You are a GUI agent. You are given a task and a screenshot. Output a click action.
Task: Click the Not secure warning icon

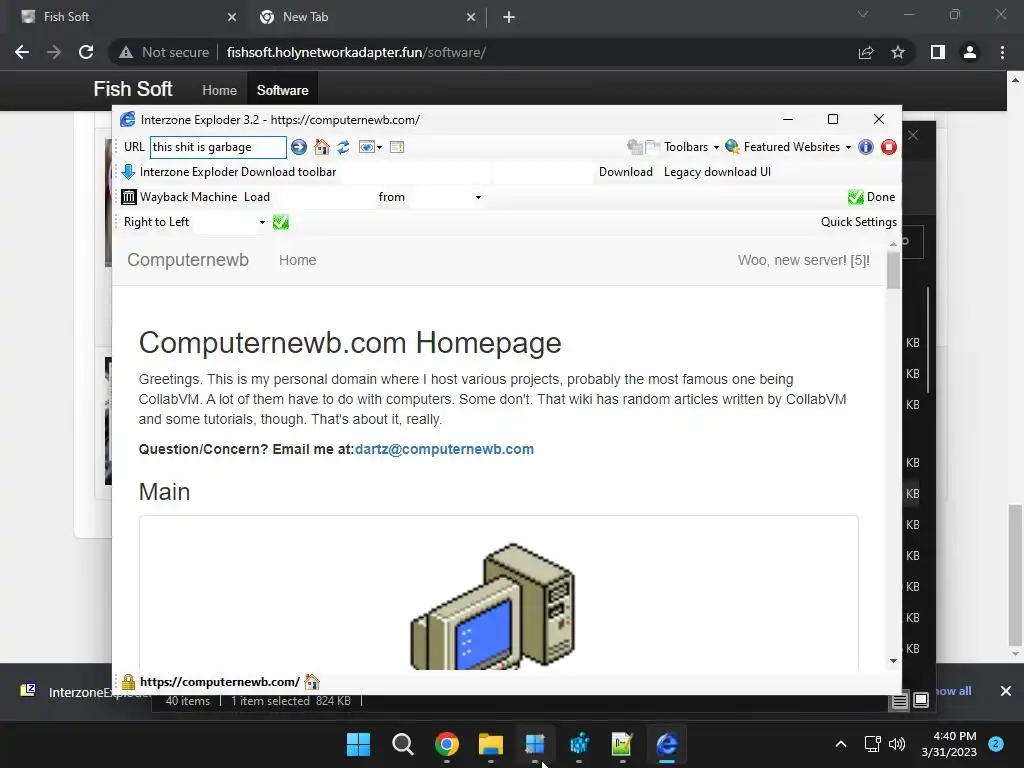tap(126, 52)
